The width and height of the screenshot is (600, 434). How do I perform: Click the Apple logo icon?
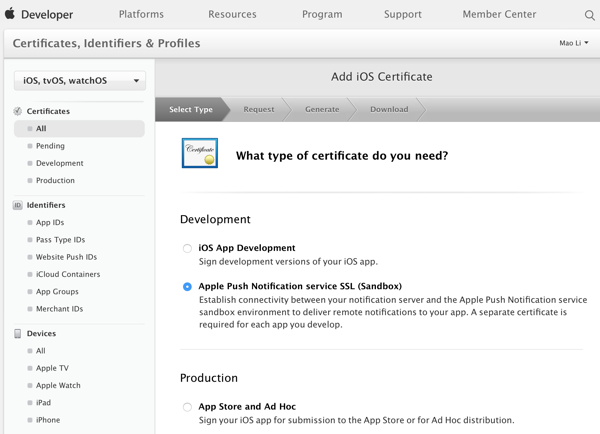point(11,14)
